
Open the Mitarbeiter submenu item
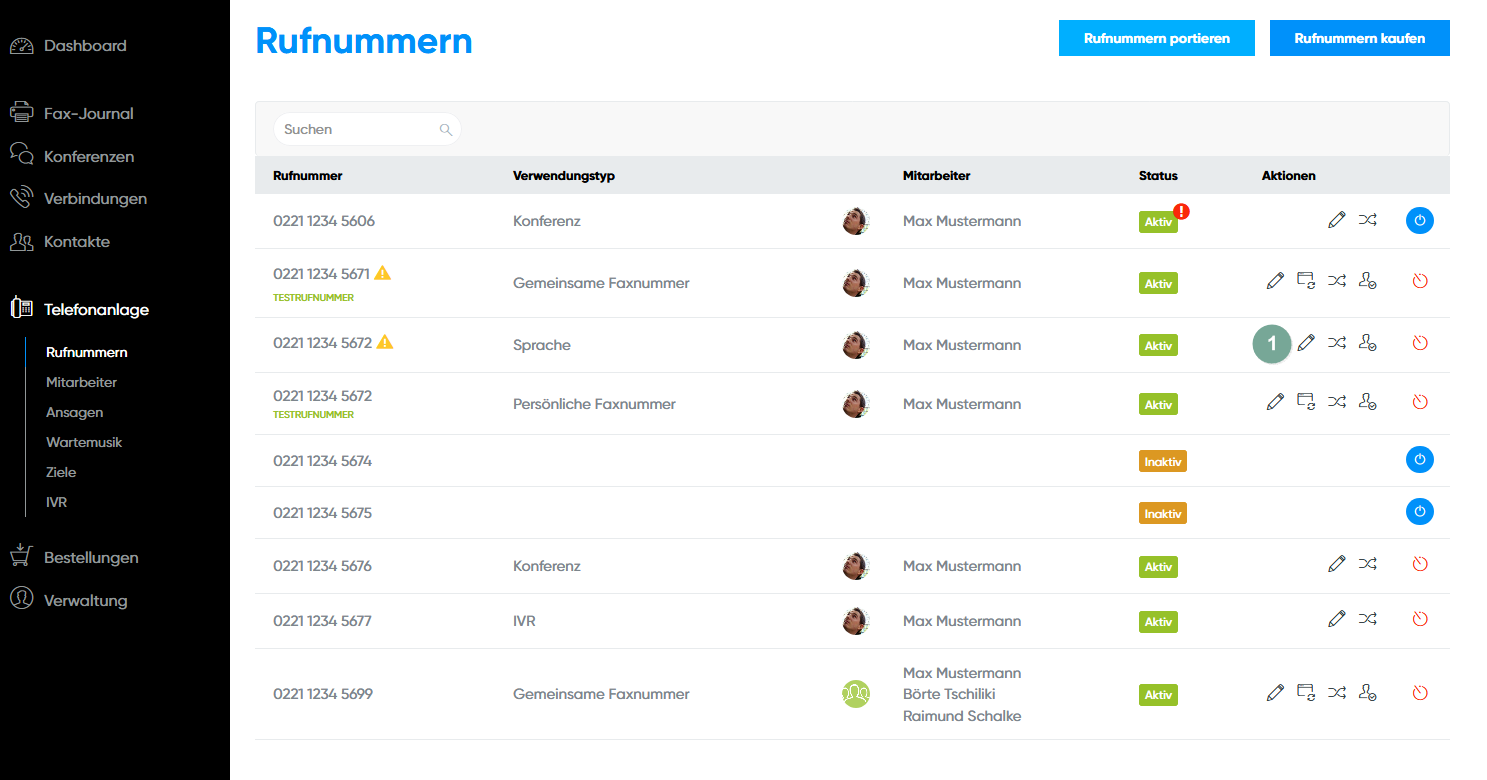coord(81,382)
